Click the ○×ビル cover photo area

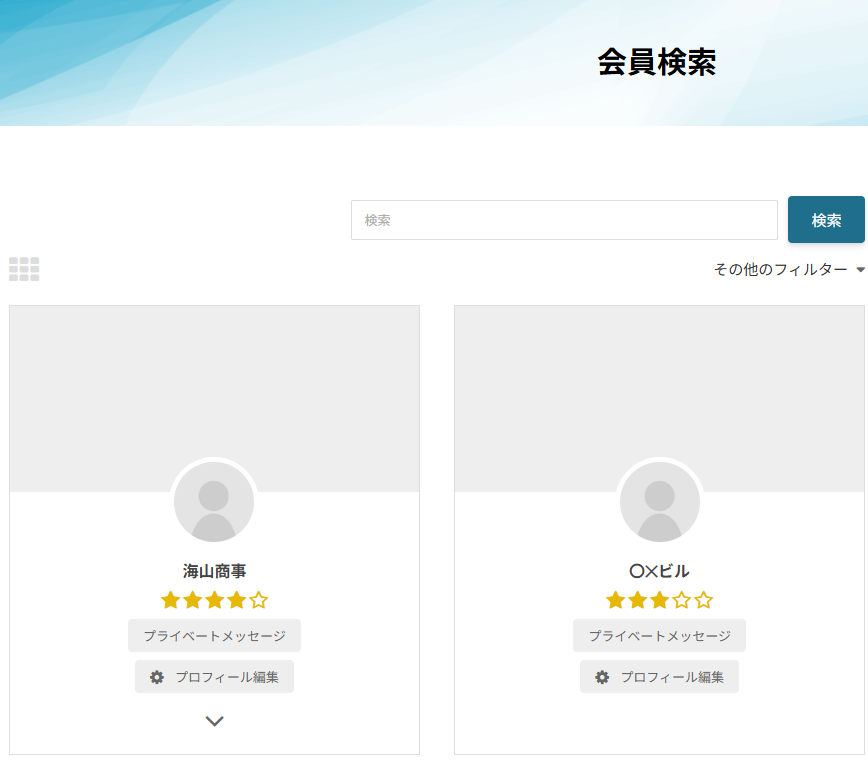[x=659, y=380]
